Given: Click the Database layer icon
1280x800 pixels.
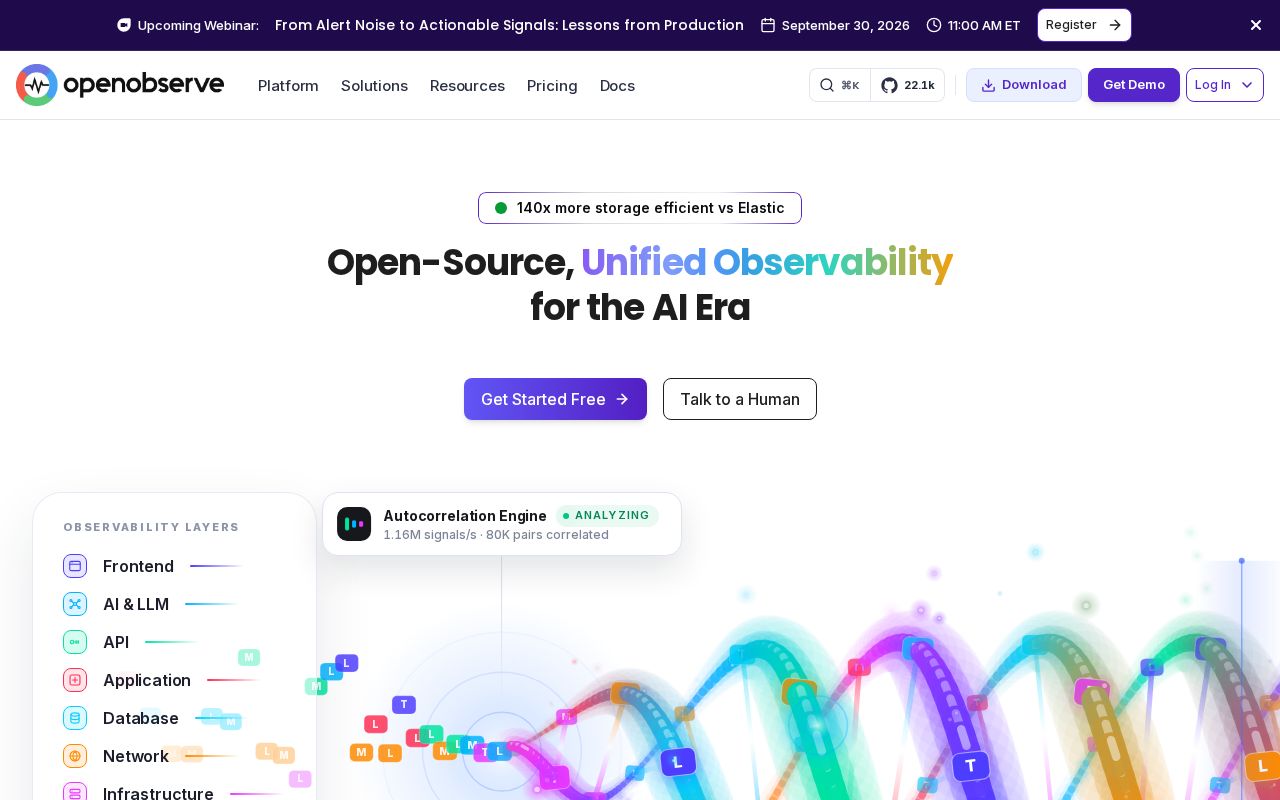Looking at the screenshot, I should [75, 718].
